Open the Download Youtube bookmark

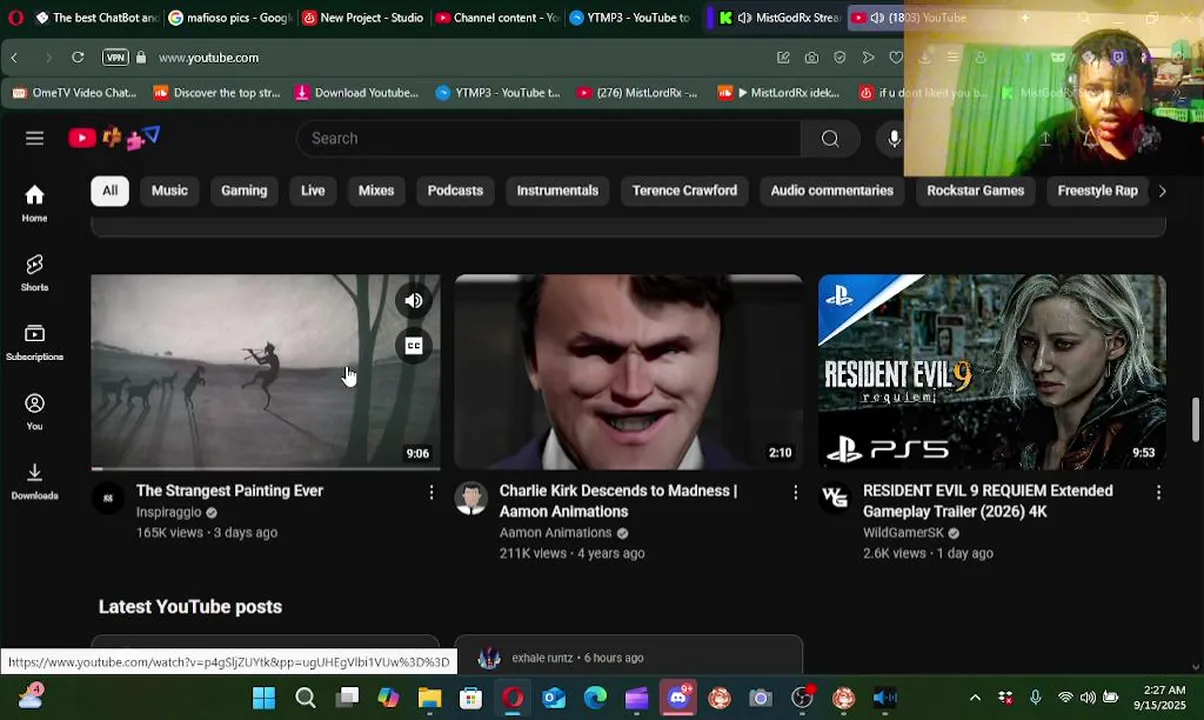(356, 93)
